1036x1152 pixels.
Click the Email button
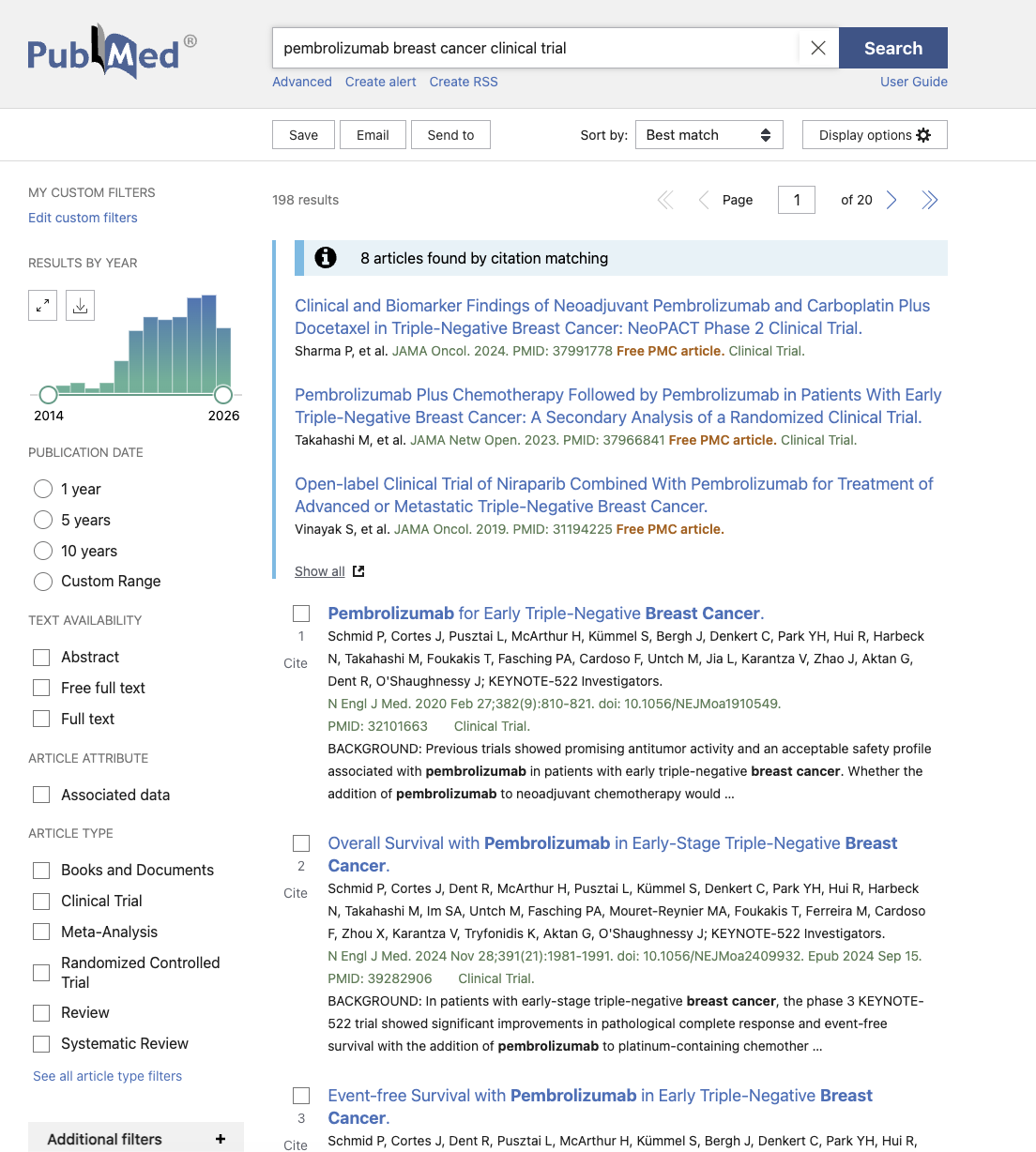pyautogui.click(x=373, y=135)
